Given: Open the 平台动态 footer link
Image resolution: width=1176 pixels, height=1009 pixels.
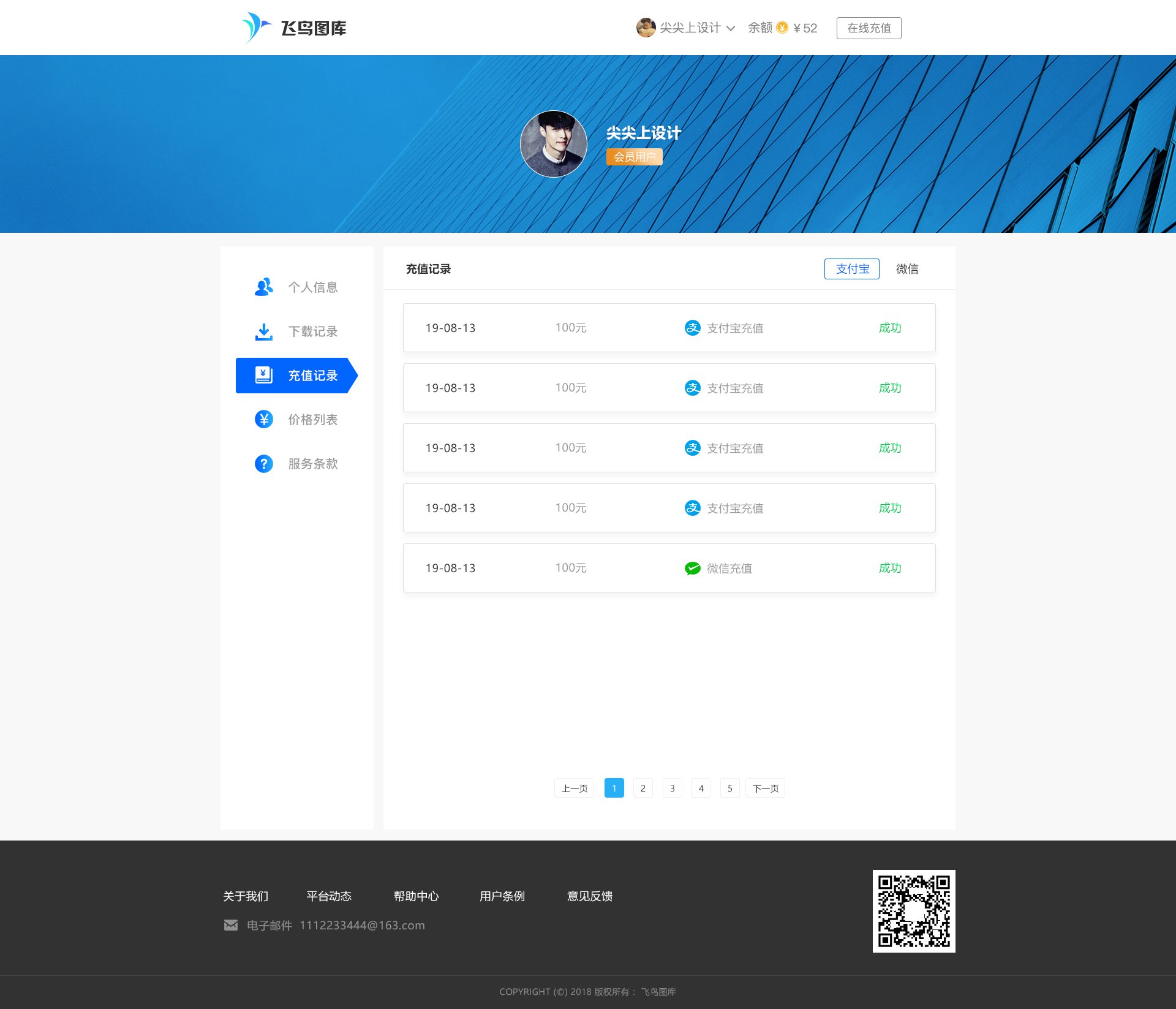Looking at the screenshot, I should click(x=329, y=896).
